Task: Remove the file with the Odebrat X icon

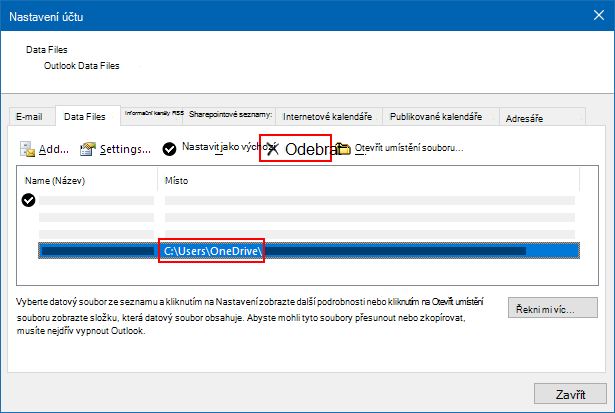Action: click(x=273, y=149)
